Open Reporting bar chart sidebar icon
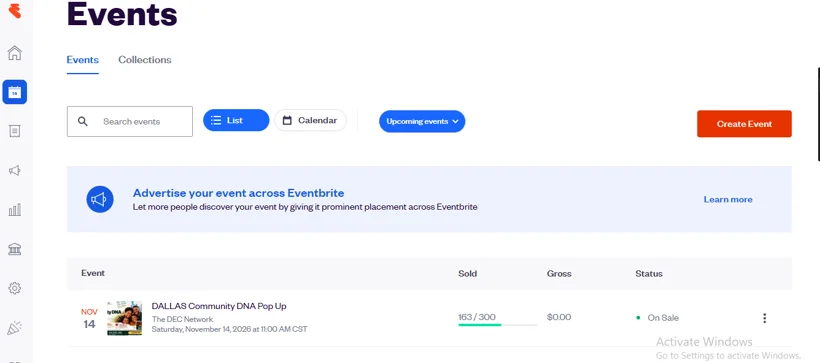Screen dimensions: 820x363 pyautogui.click(x=15, y=210)
